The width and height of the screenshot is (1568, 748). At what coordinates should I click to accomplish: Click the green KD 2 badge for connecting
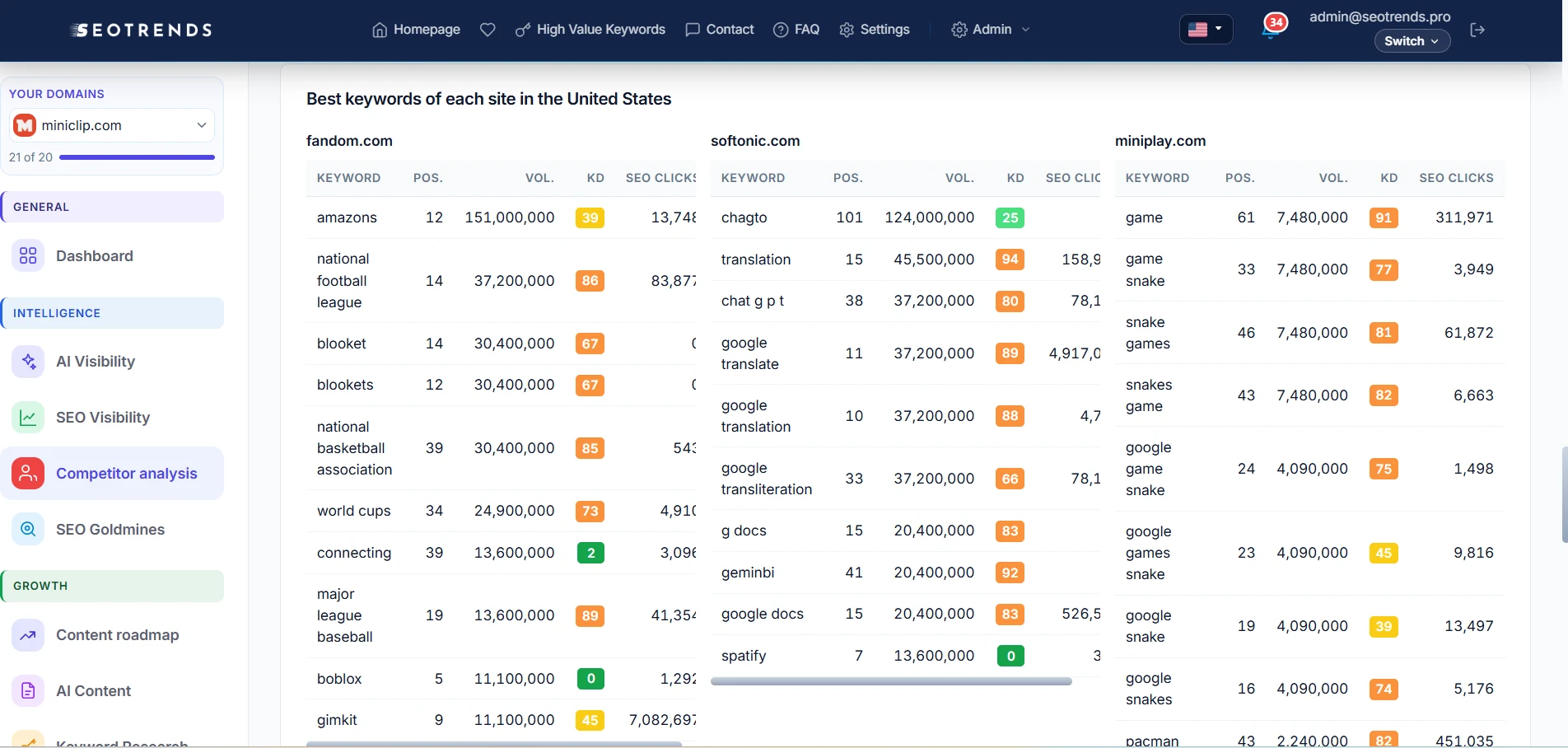click(590, 553)
